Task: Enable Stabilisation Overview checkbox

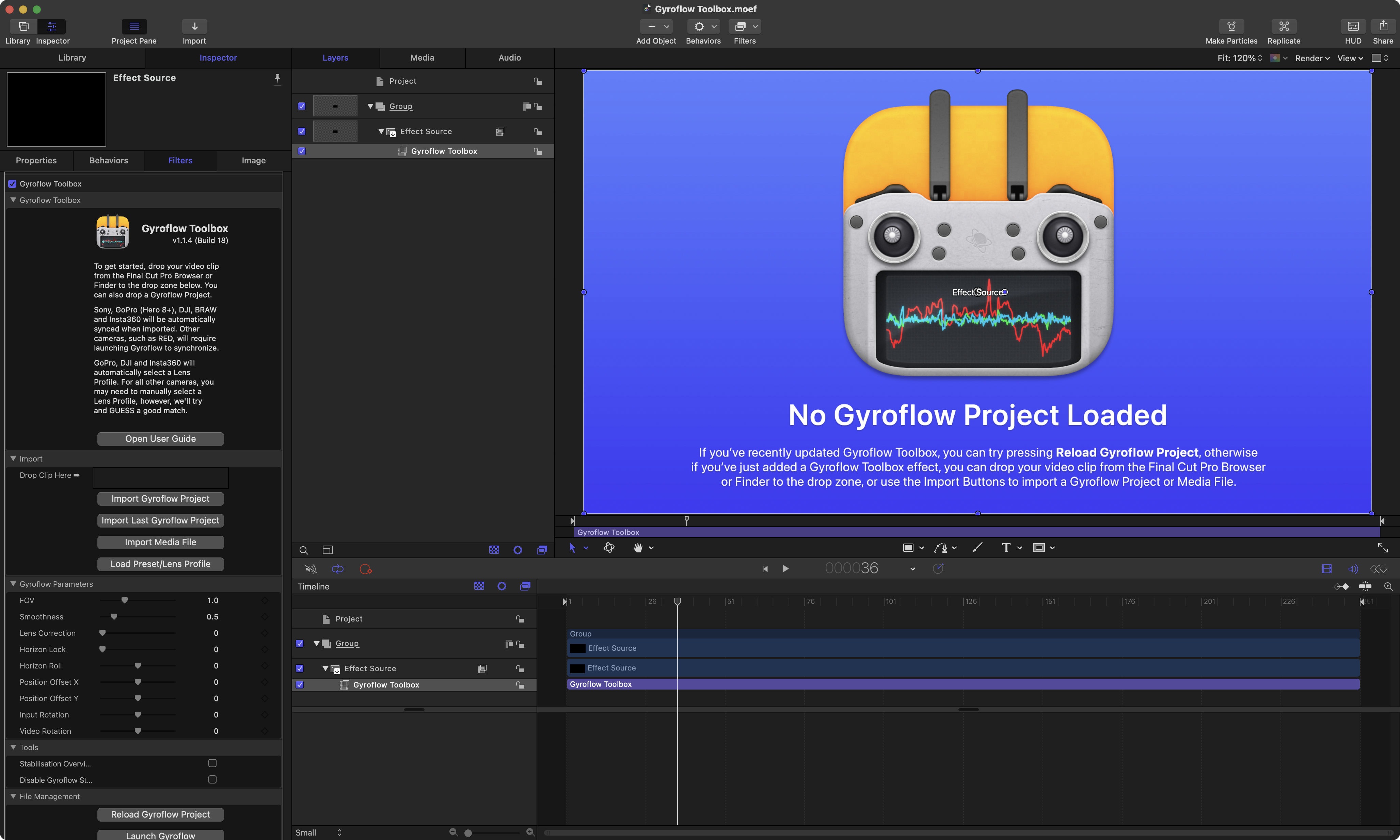Action: pos(212,763)
